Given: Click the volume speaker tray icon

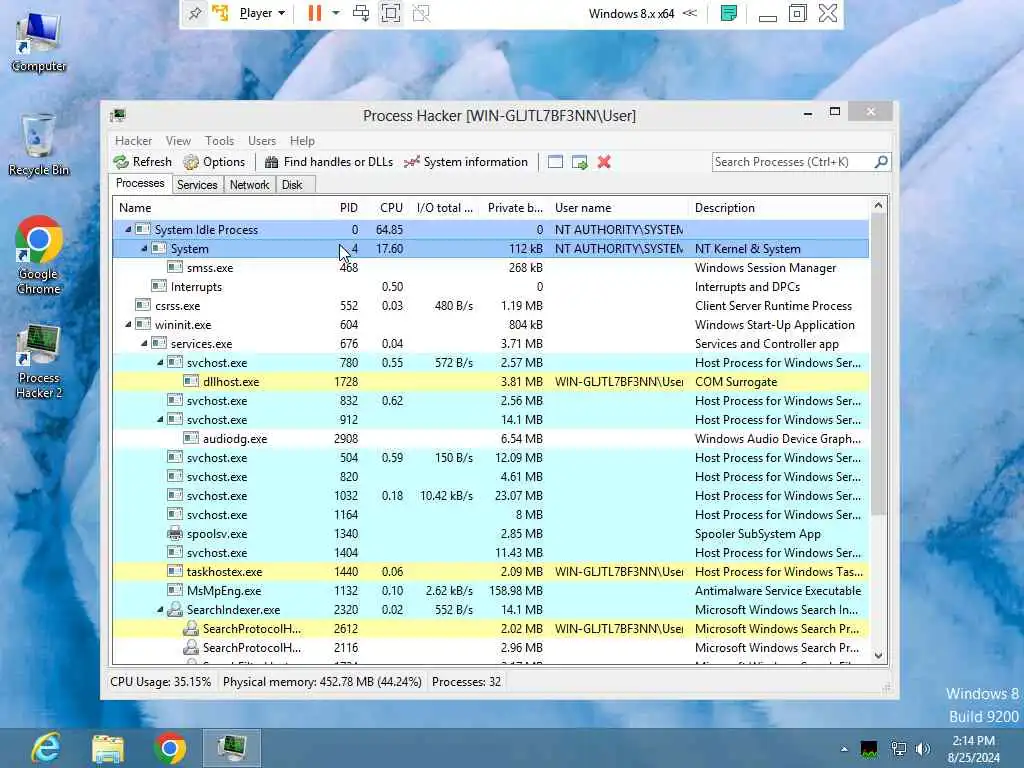Looking at the screenshot, I should tap(923, 748).
